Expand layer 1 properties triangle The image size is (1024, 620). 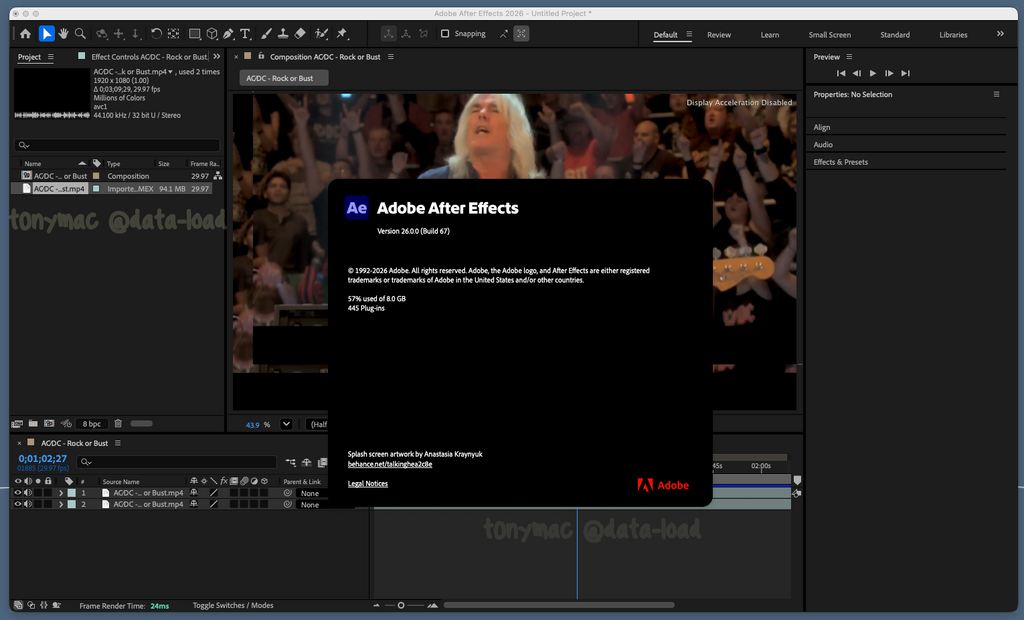pos(60,493)
